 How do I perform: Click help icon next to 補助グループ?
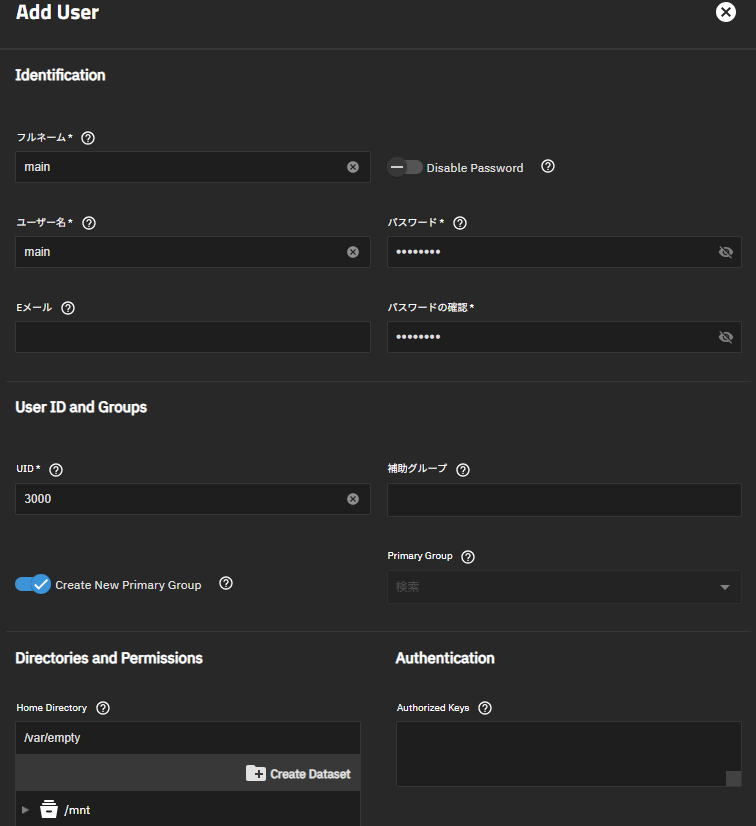pyautogui.click(x=463, y=470)
